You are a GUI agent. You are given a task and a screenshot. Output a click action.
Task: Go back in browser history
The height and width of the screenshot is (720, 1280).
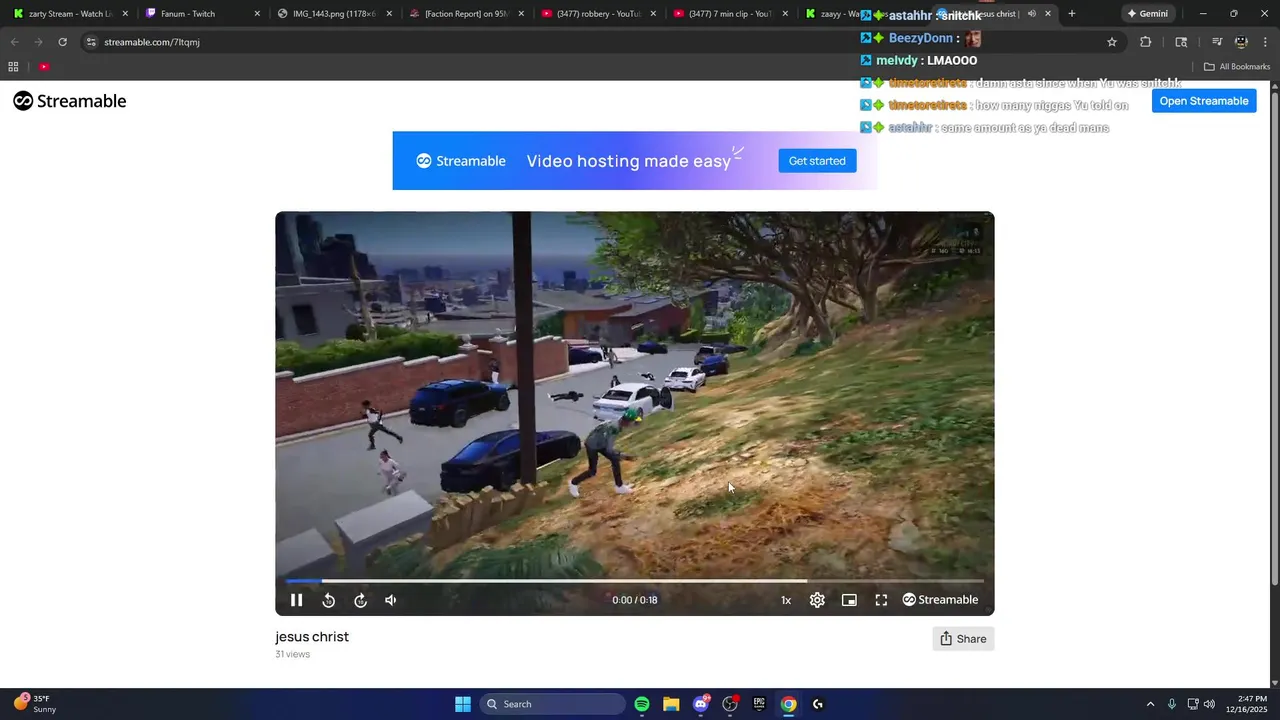click(14, 42)
